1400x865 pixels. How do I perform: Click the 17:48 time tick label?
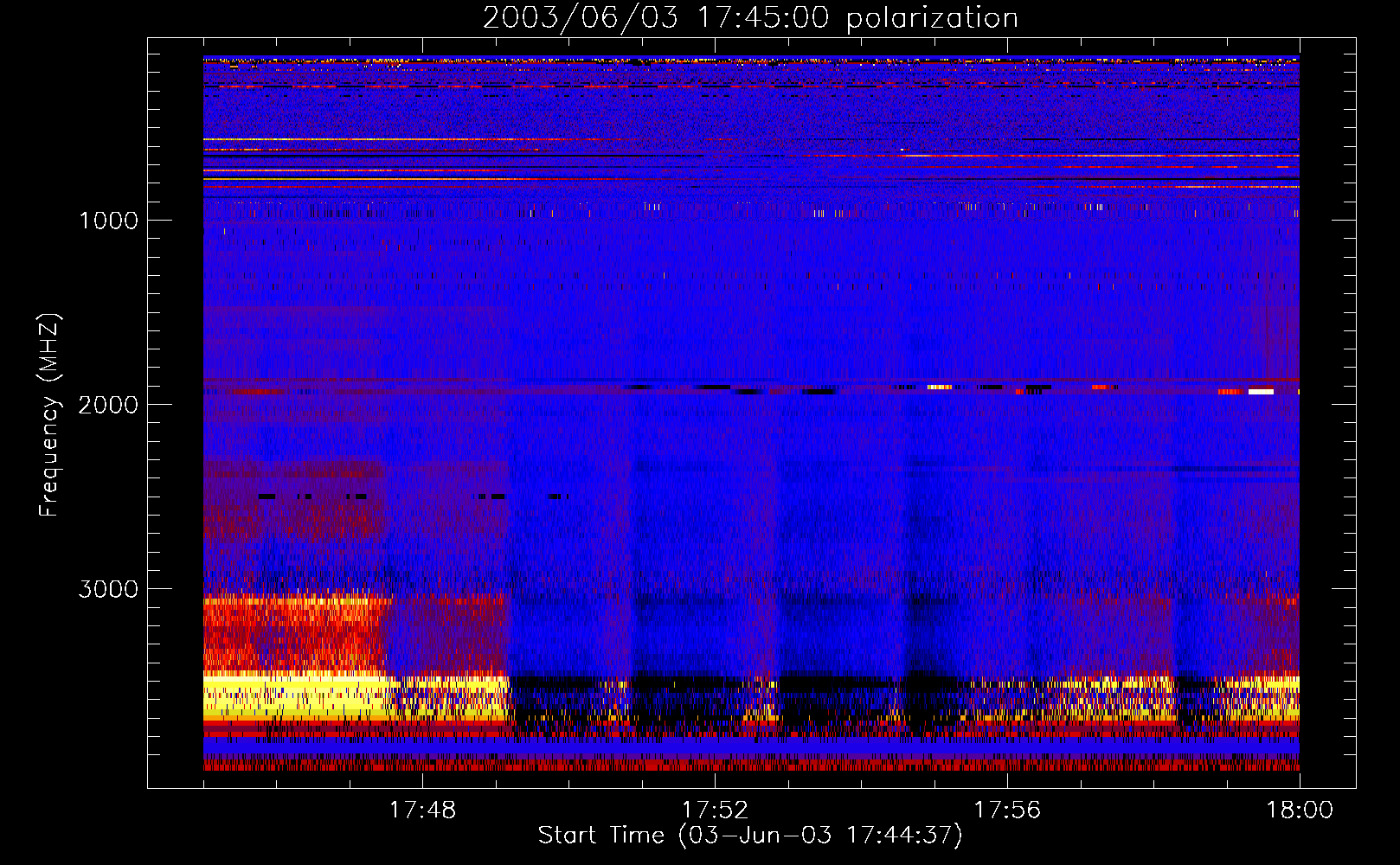tap(422, 811)
